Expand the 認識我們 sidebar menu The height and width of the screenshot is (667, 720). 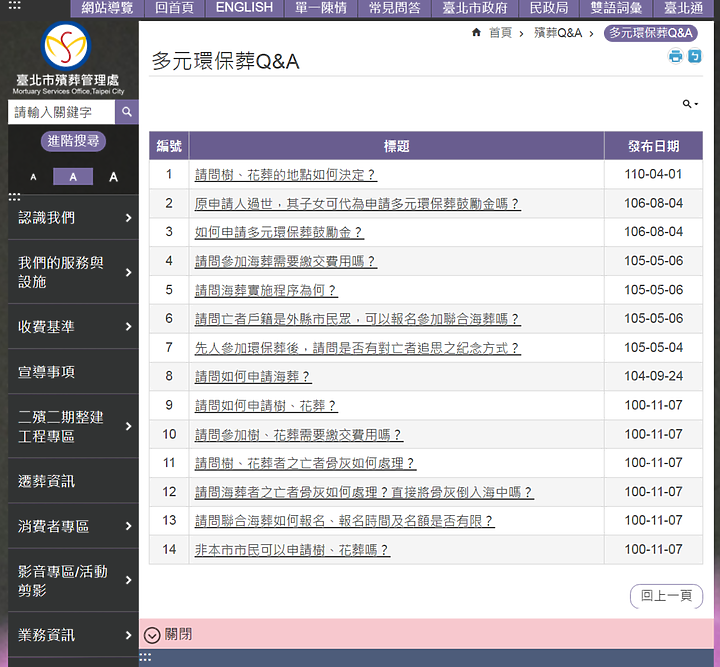[x=73, y=218]
